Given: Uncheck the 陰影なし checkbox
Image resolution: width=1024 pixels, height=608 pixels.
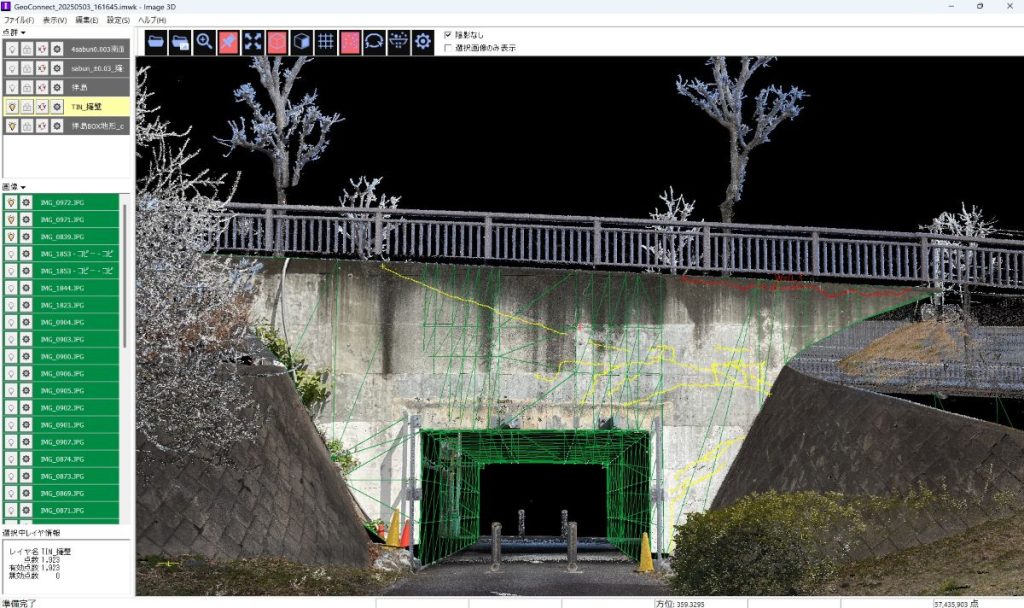Looking at the screenshot, I should (x=448, y=34).
